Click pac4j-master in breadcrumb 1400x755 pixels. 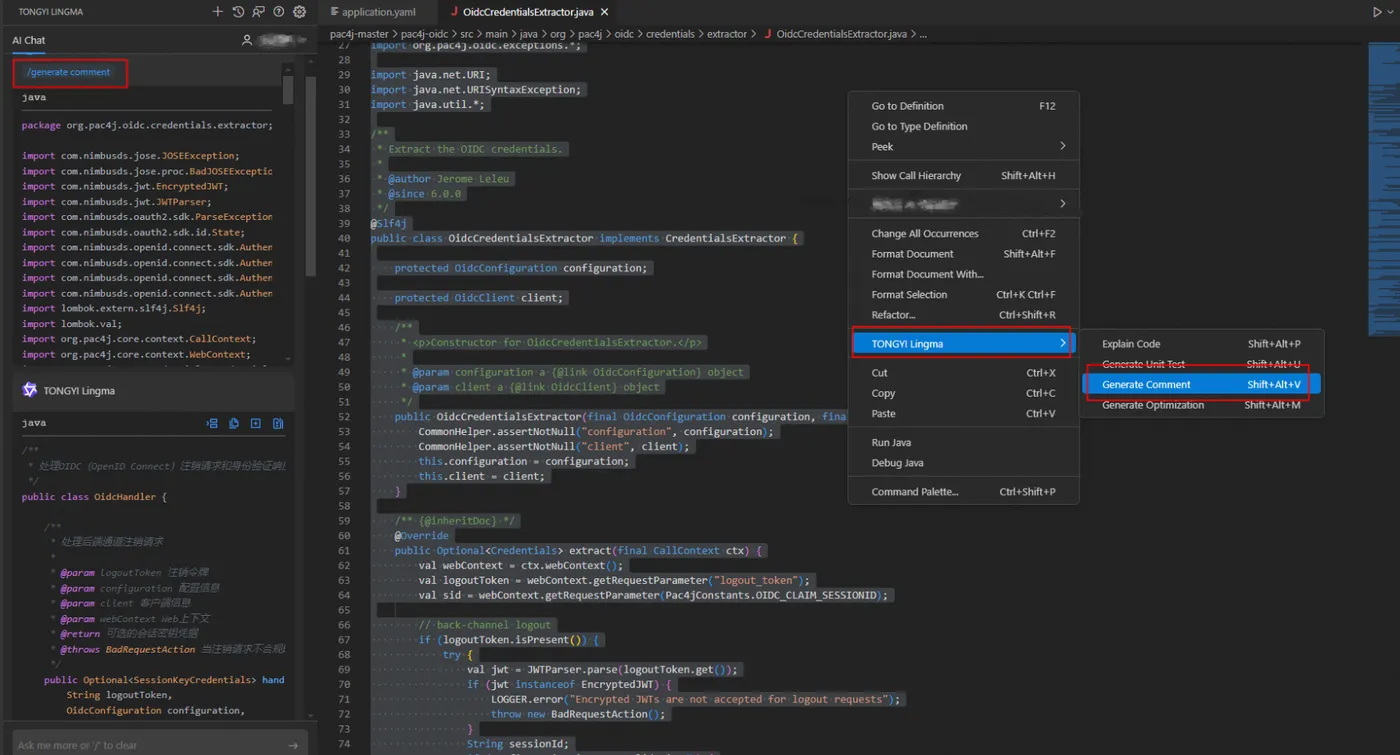click(361, 34)
